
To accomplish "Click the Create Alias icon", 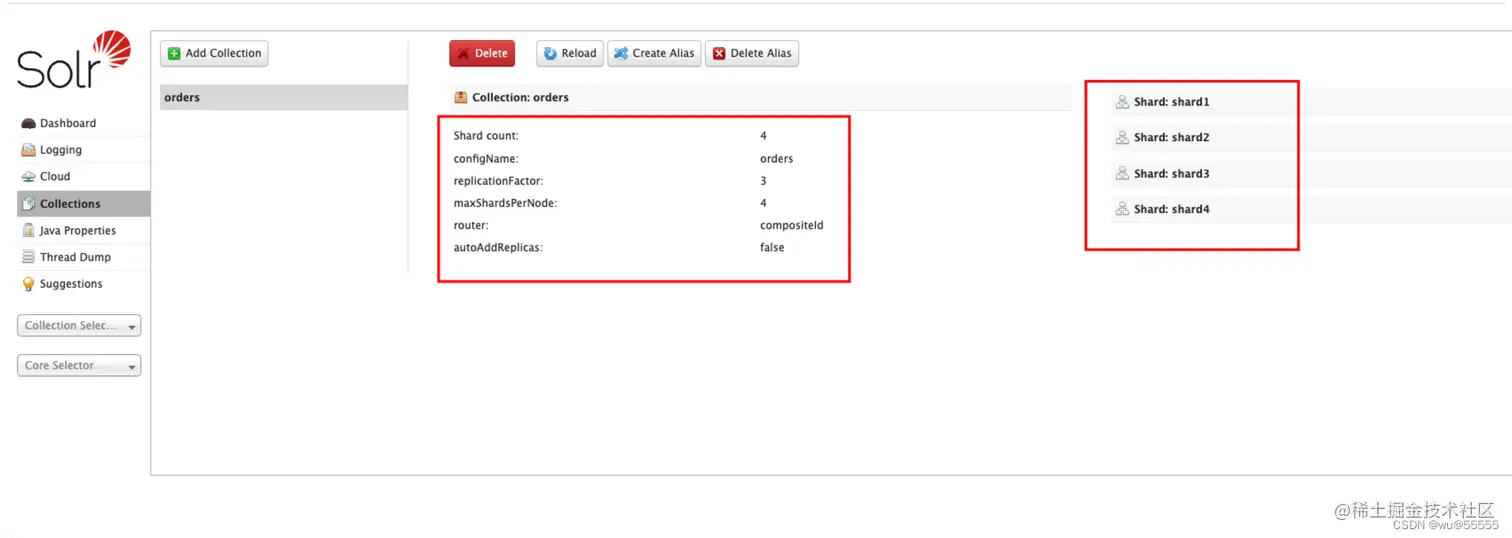I will [621, 54].
